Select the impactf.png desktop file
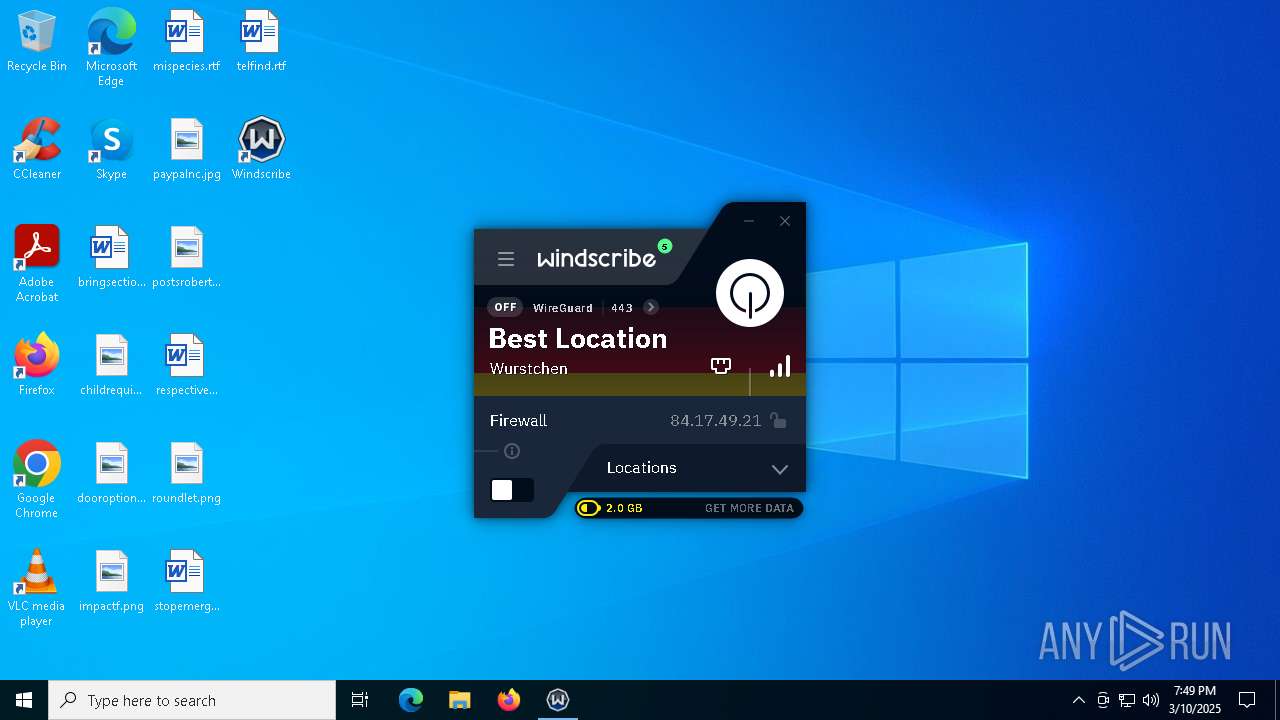 111,582
